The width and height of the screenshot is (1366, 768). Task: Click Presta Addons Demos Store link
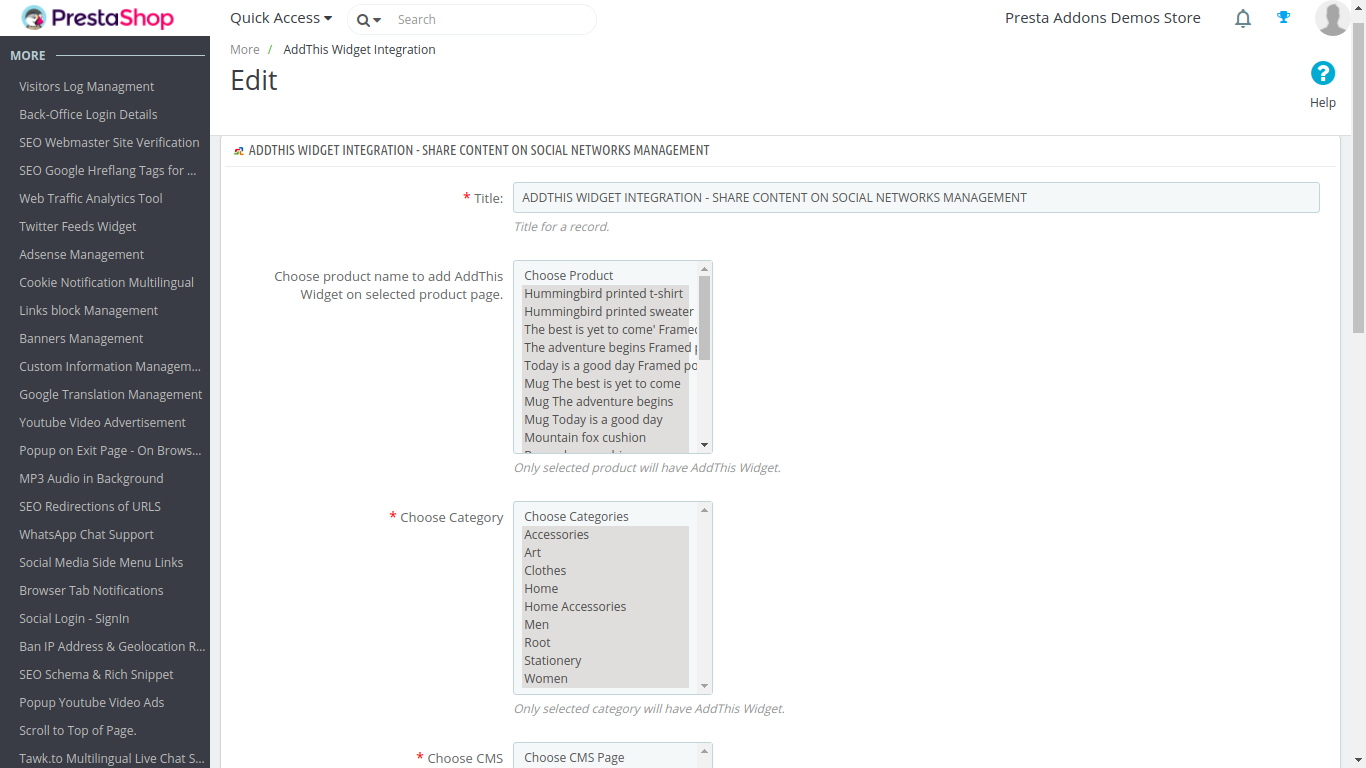coord(1103,18)
